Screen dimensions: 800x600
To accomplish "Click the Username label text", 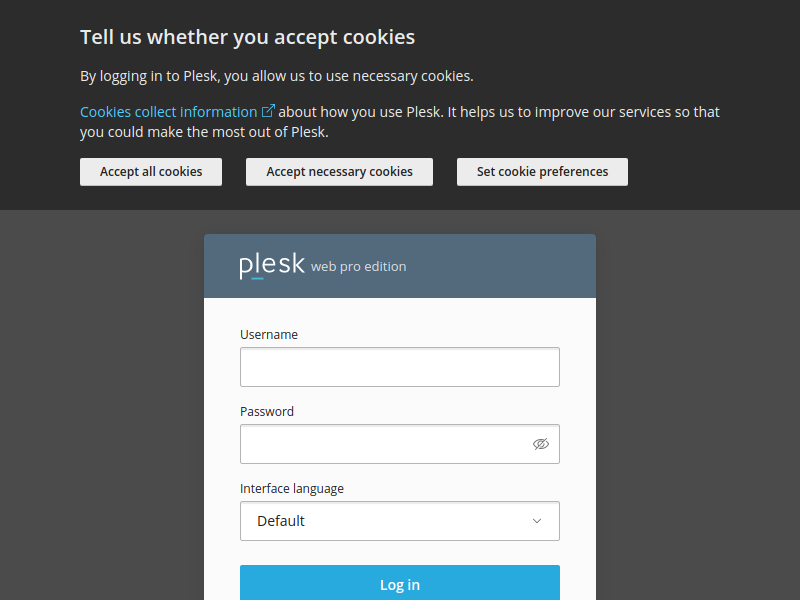I will (x=269, y=335).
